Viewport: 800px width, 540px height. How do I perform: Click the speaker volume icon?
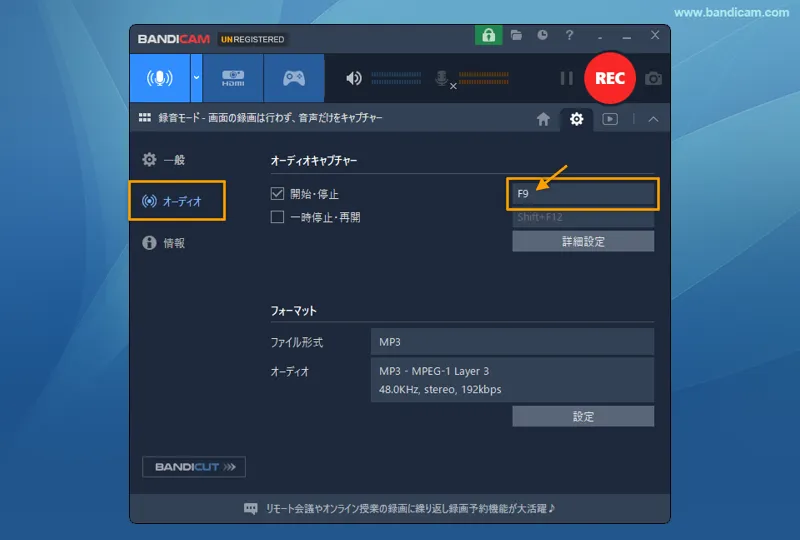(354, 78)
